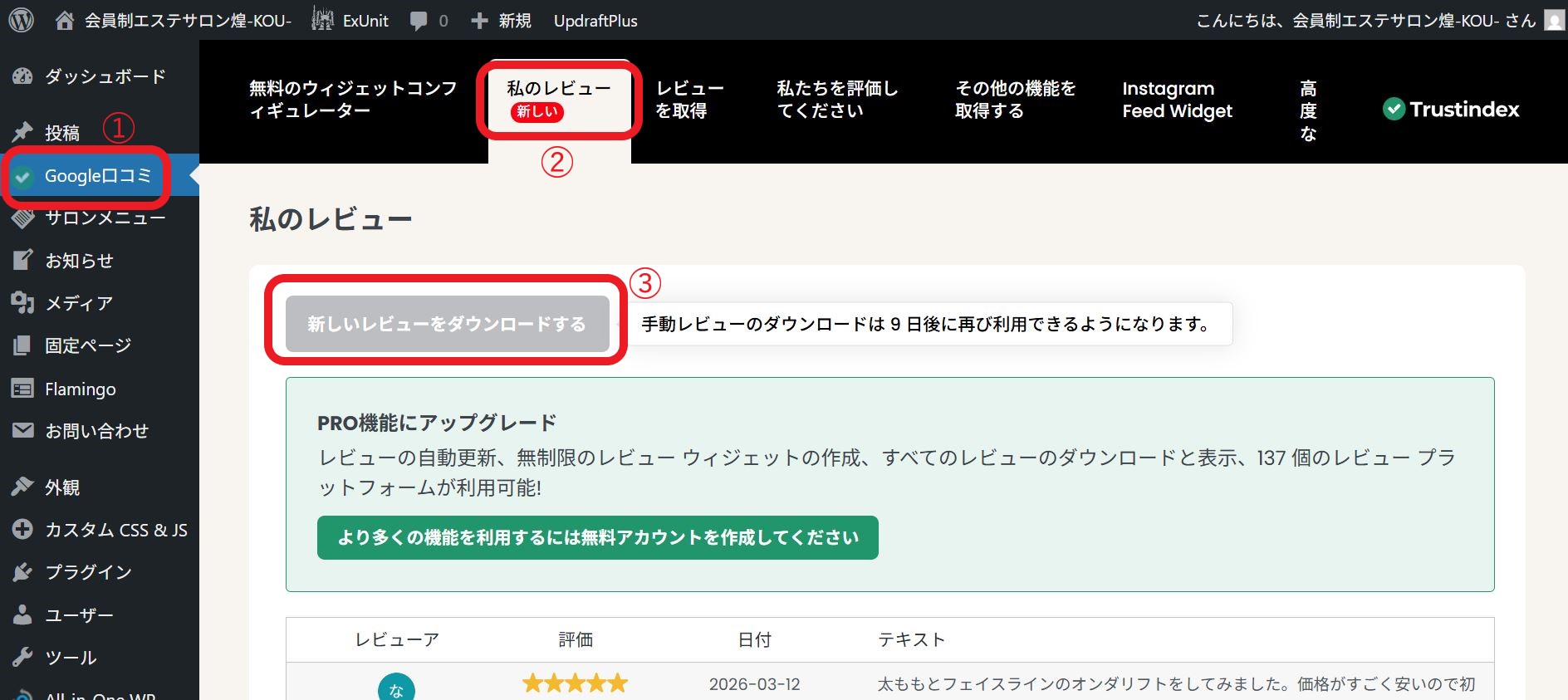Click the green create free account button
Viewport: 1568px width, 700px height.
pyautogui.click(x=597, y=538)
